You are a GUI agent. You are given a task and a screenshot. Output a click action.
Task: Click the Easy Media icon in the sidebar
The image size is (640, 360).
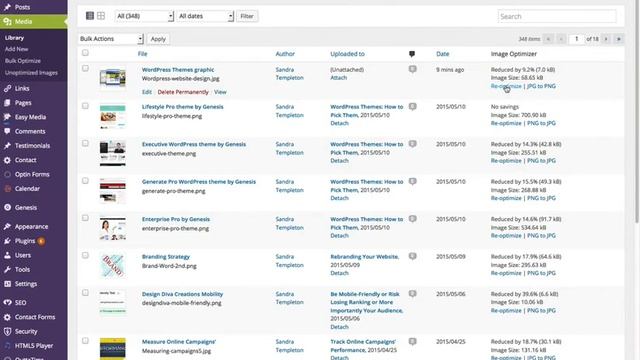click(x=7, y=117)
